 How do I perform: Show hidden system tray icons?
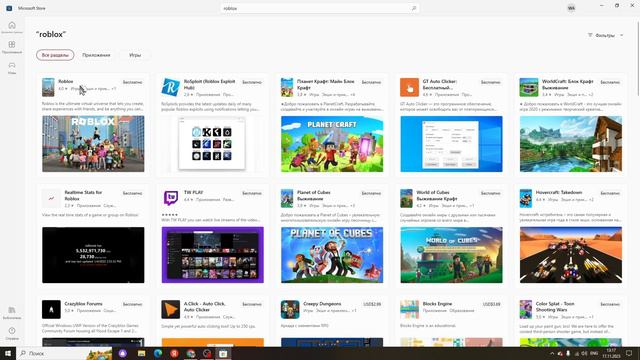point(552,353)
